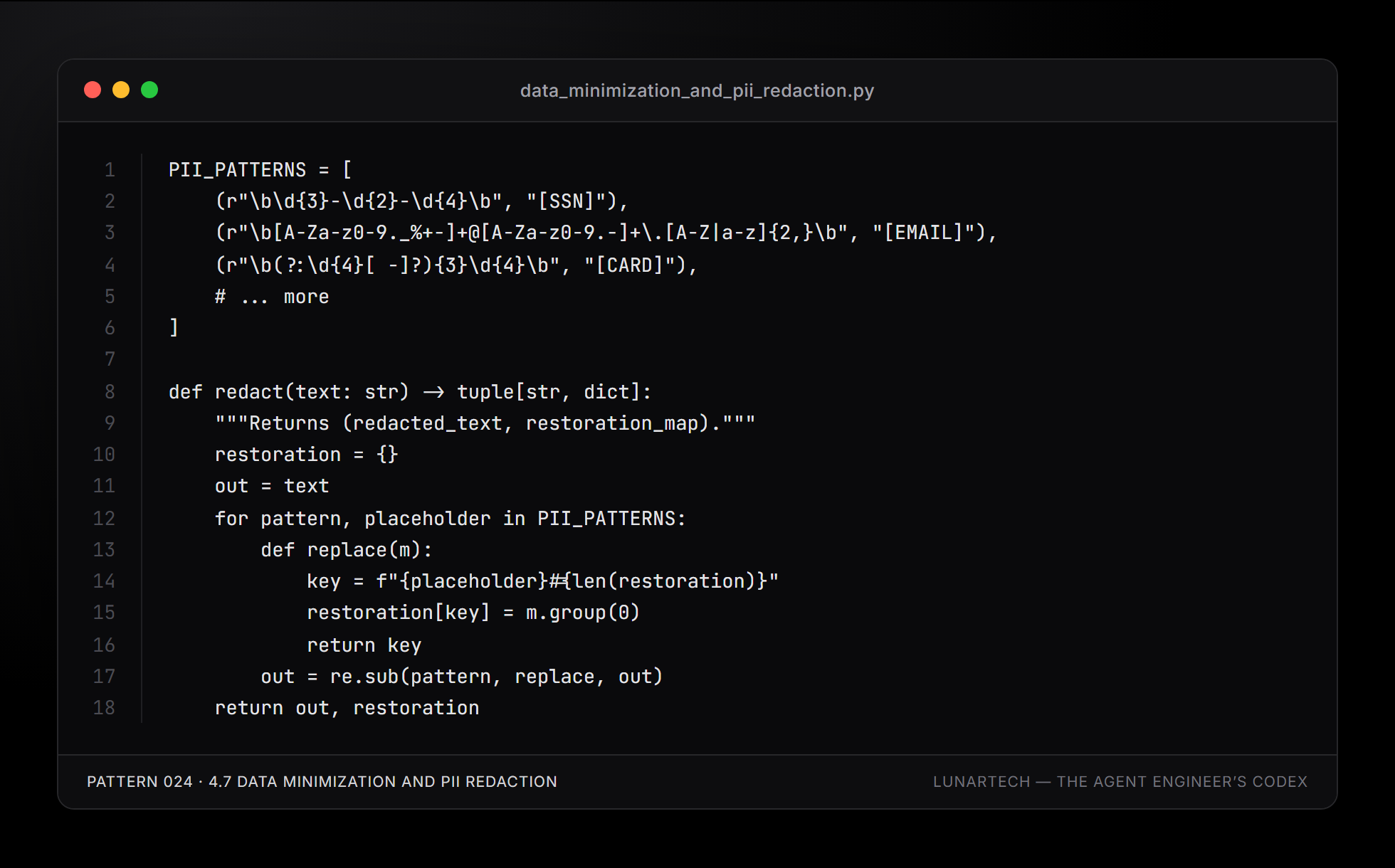Image resolution: width=1395 pixels, height=868 pixels.
Task: Click the 'return out, restoration' line
Action: (x=347, y=708)
